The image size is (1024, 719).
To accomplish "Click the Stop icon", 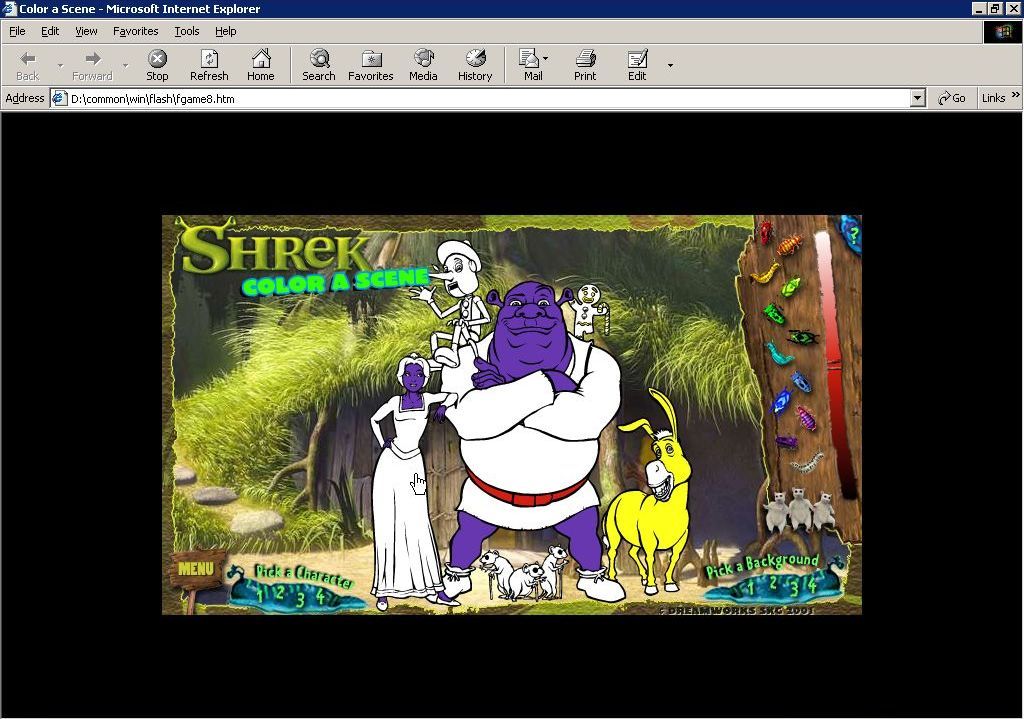I will [x=156, y=64].
